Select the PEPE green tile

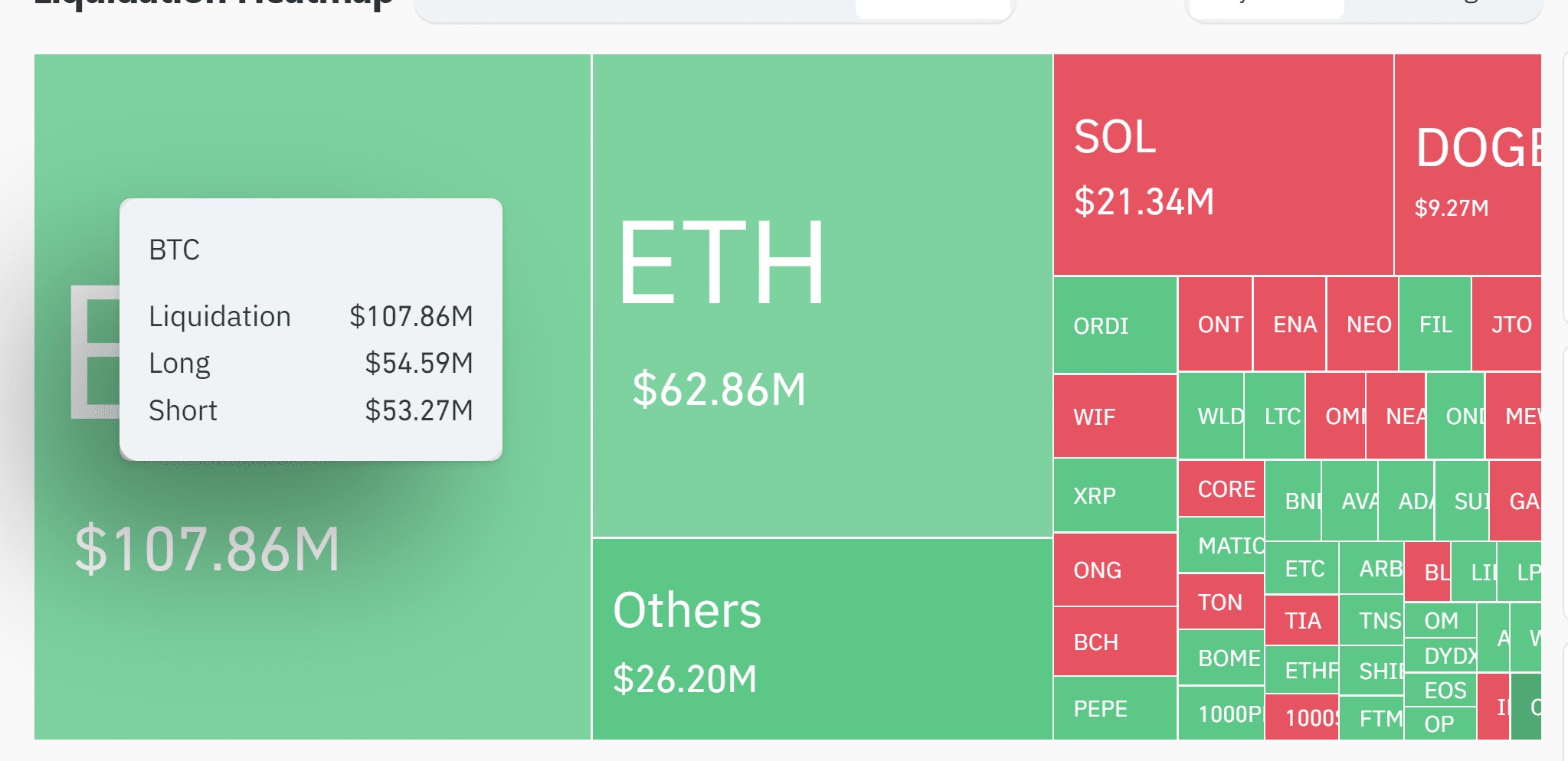click(x=1115, y=708)
